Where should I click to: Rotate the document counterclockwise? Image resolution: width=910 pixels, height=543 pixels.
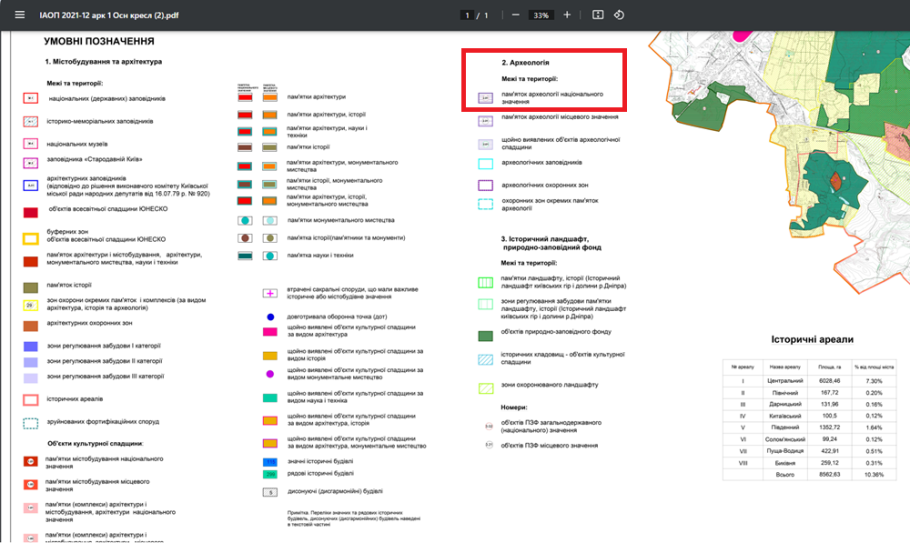[619, 15]
